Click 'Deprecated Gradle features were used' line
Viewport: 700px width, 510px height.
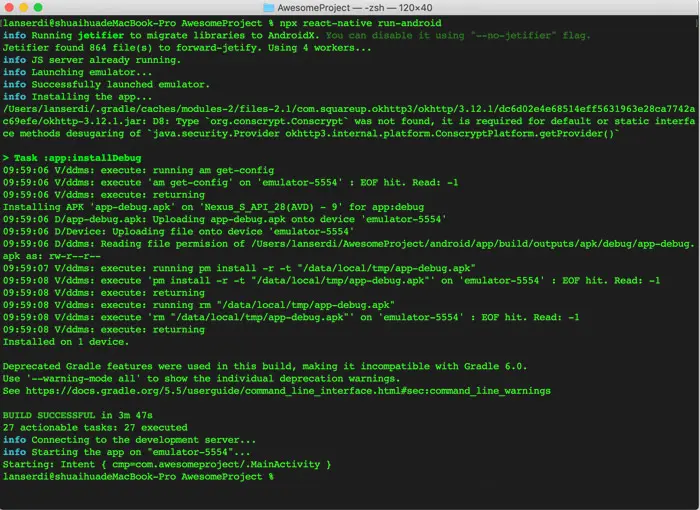265,366
